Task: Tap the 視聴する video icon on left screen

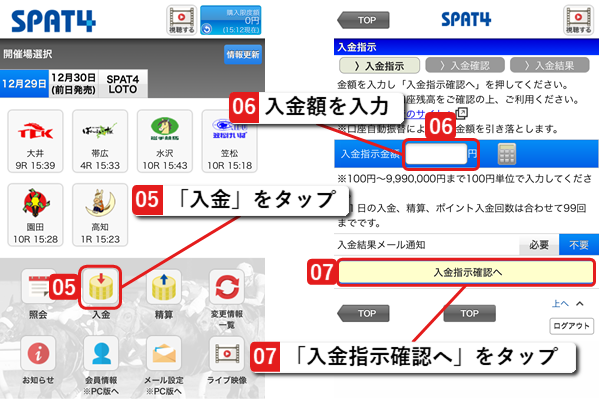Action: (181, 20)
